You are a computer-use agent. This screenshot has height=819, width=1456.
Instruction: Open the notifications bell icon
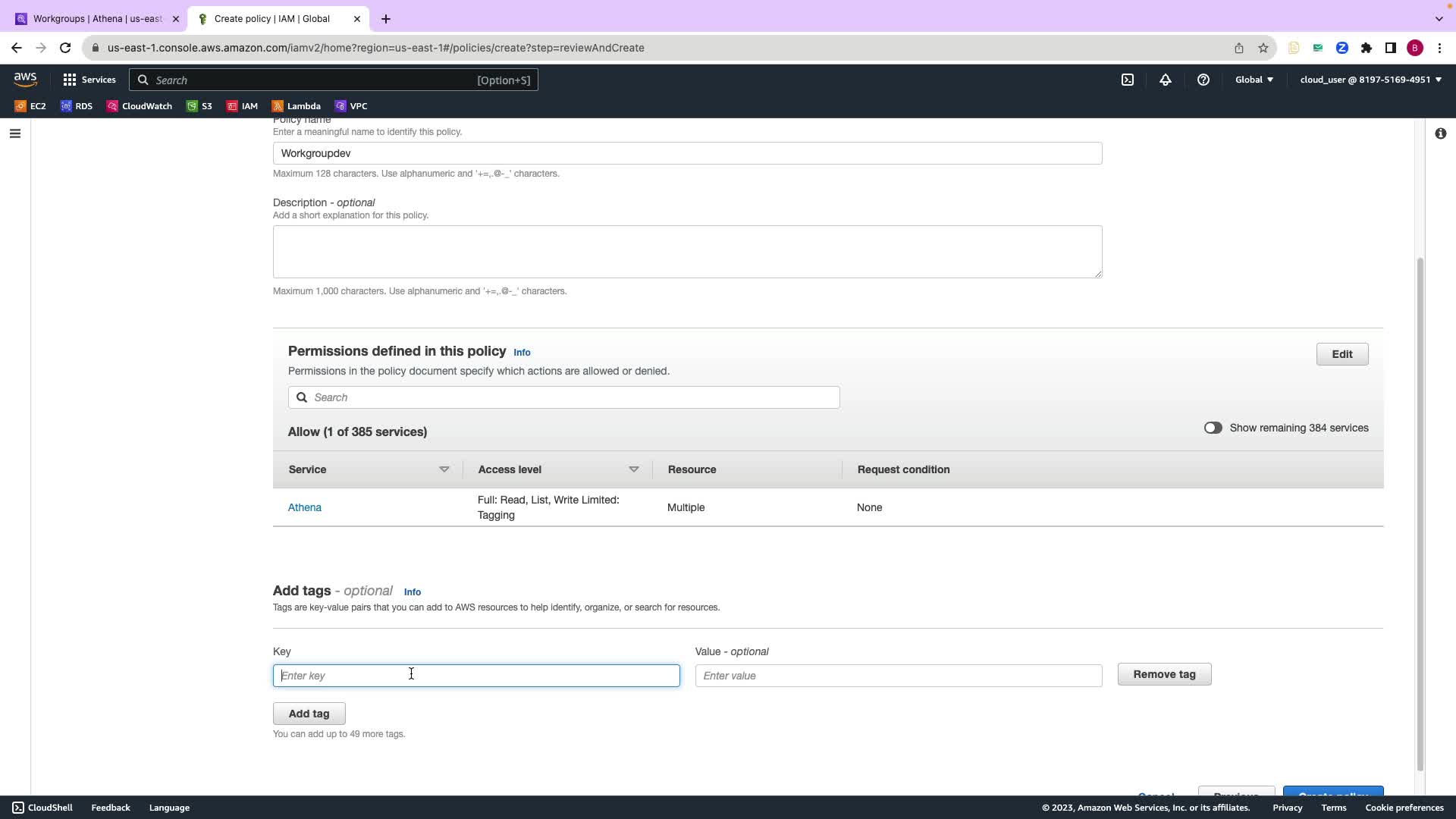pos(1166,80)
